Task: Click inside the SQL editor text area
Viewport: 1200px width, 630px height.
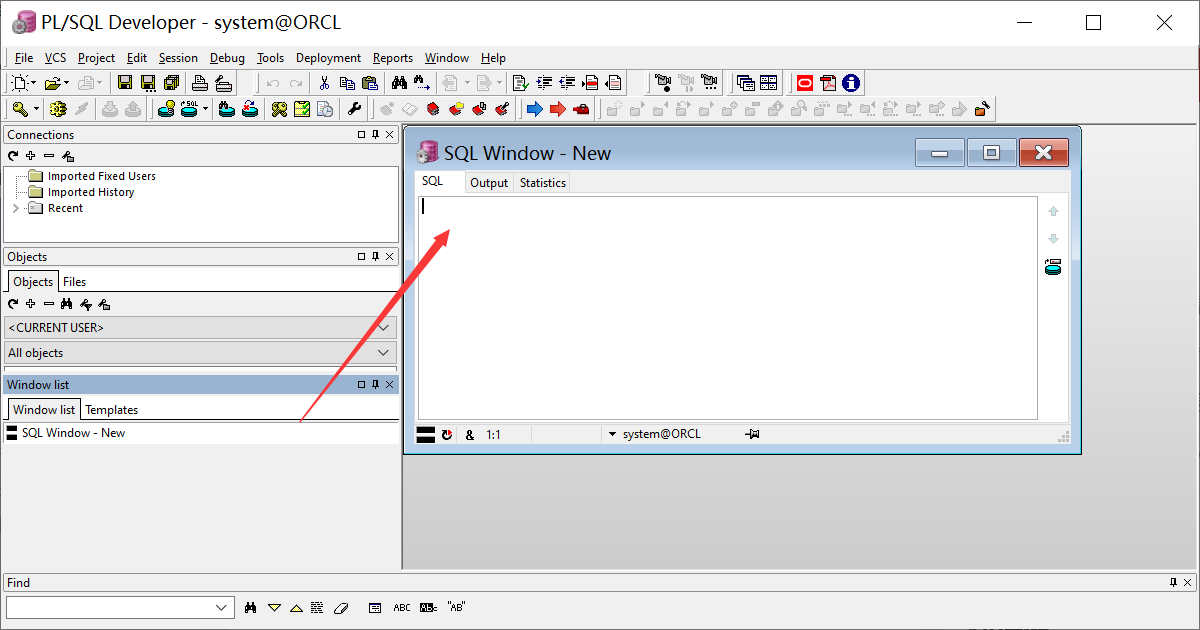Action: (727, 307)
